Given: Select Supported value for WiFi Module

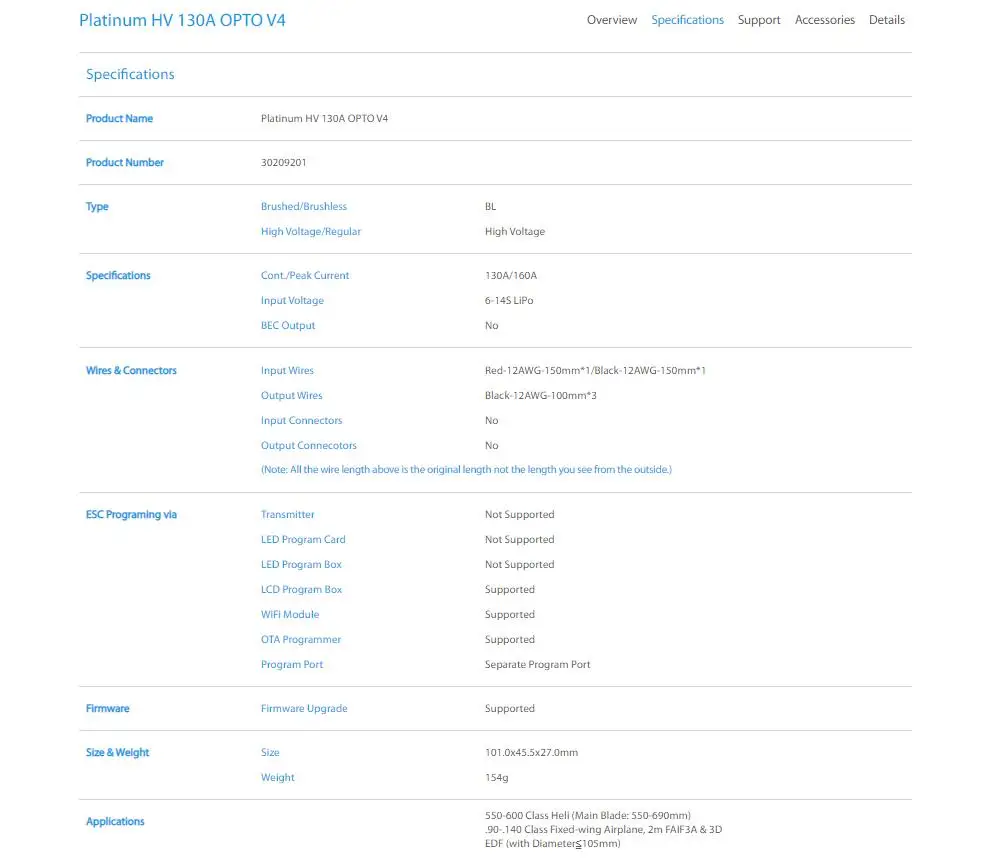Looking at the screenshot, I should click(510, 614).
